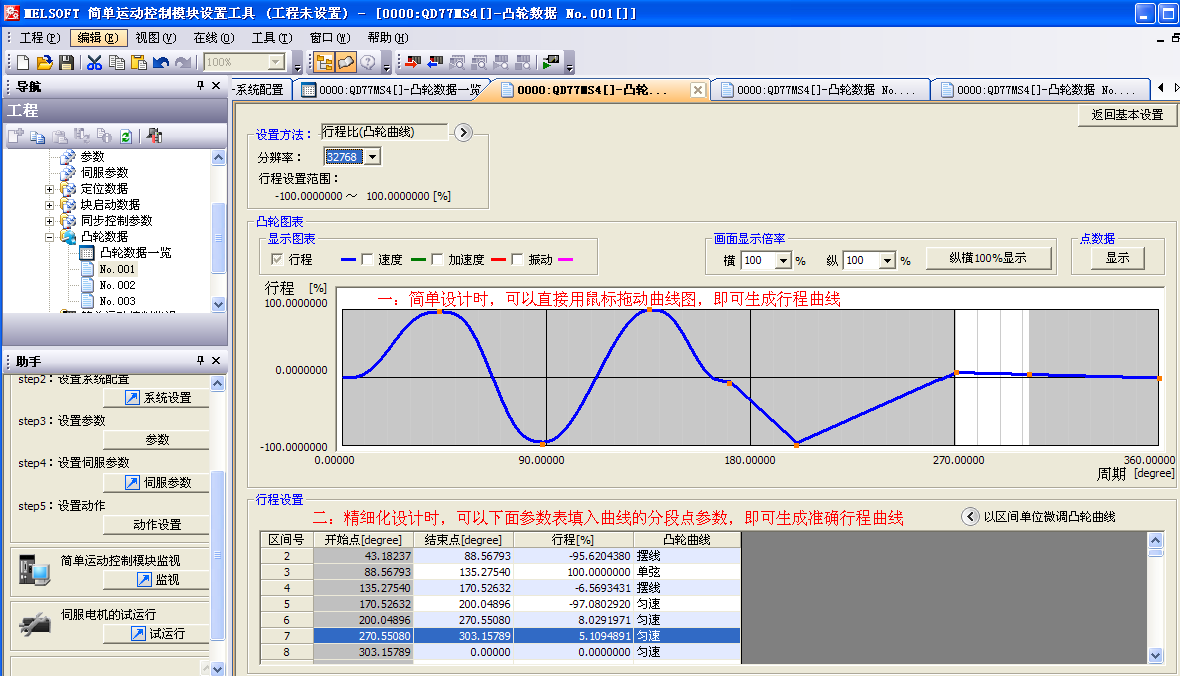Click the write to module icon
1180x676 pixels.
(412, 63)
